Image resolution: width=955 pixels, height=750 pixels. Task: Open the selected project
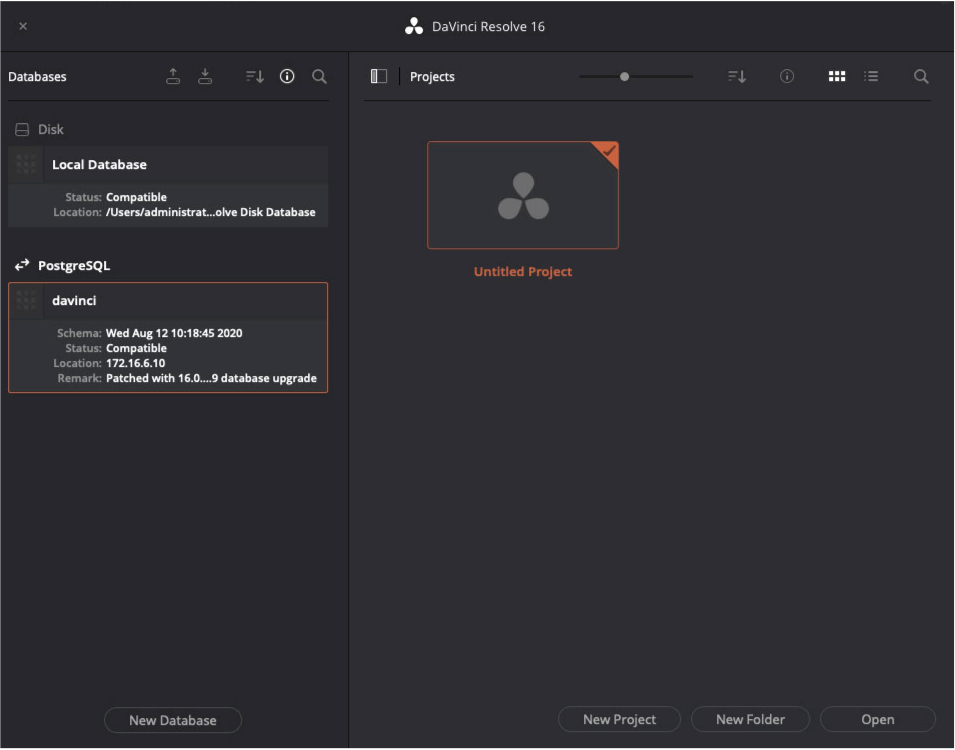[x=878, y=720]
